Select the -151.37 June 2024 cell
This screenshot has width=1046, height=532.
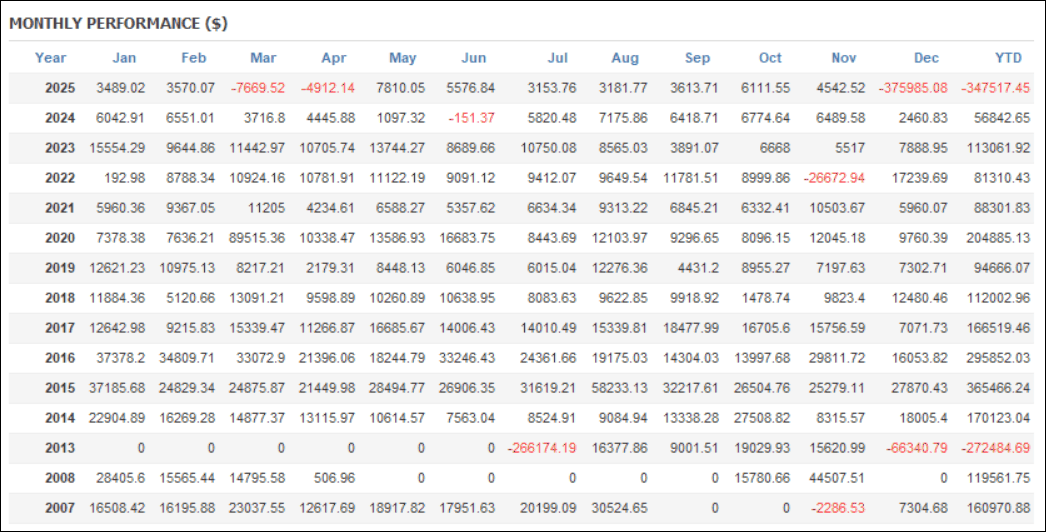coord(472,118)
